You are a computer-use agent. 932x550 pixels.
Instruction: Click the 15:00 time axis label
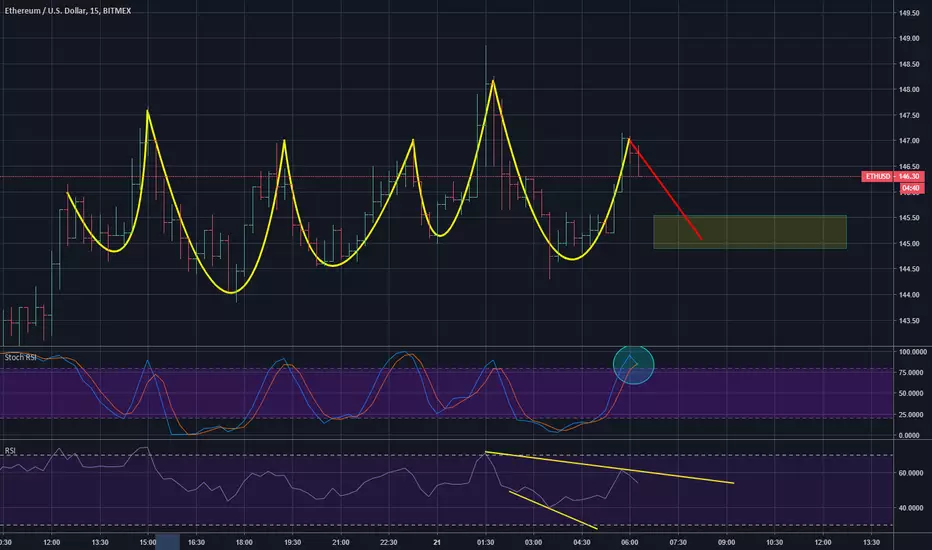point(148,542)
